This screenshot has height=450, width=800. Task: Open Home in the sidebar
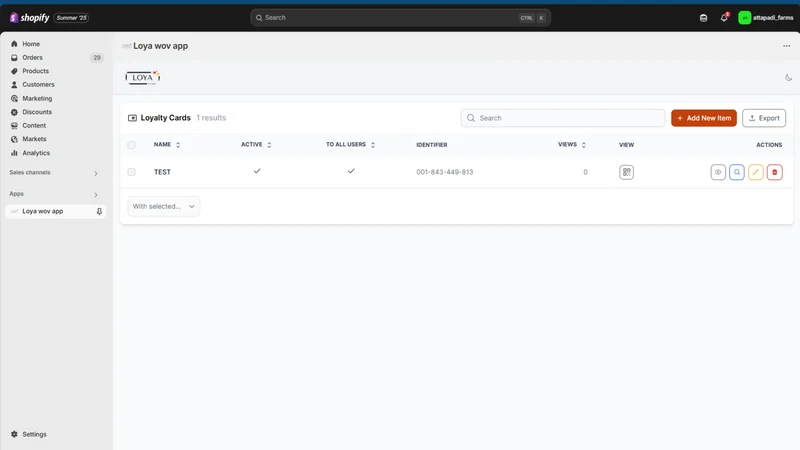point(31,44)
